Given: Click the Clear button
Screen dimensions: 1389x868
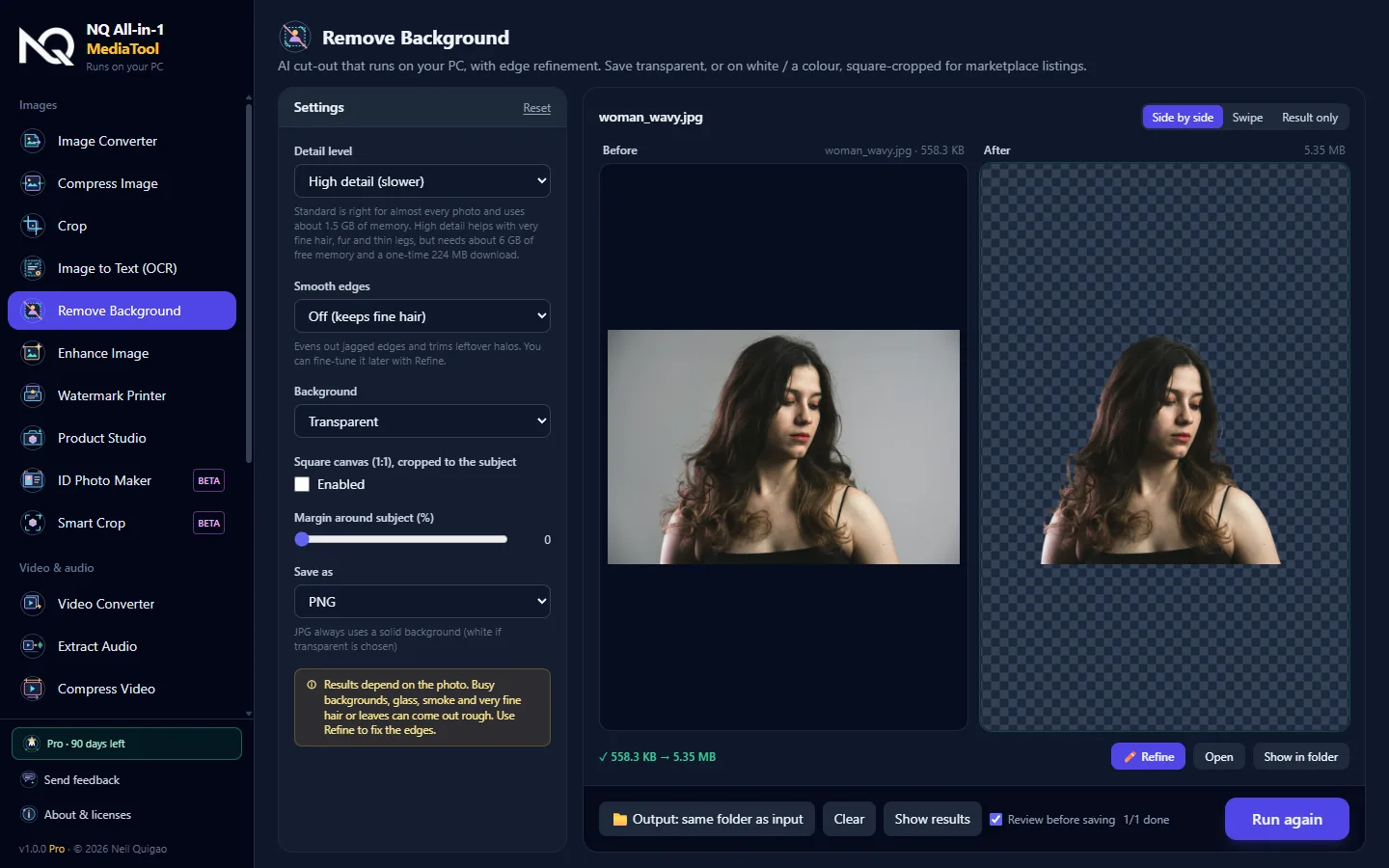Looking at the screenshot, I should click(849, 819).
